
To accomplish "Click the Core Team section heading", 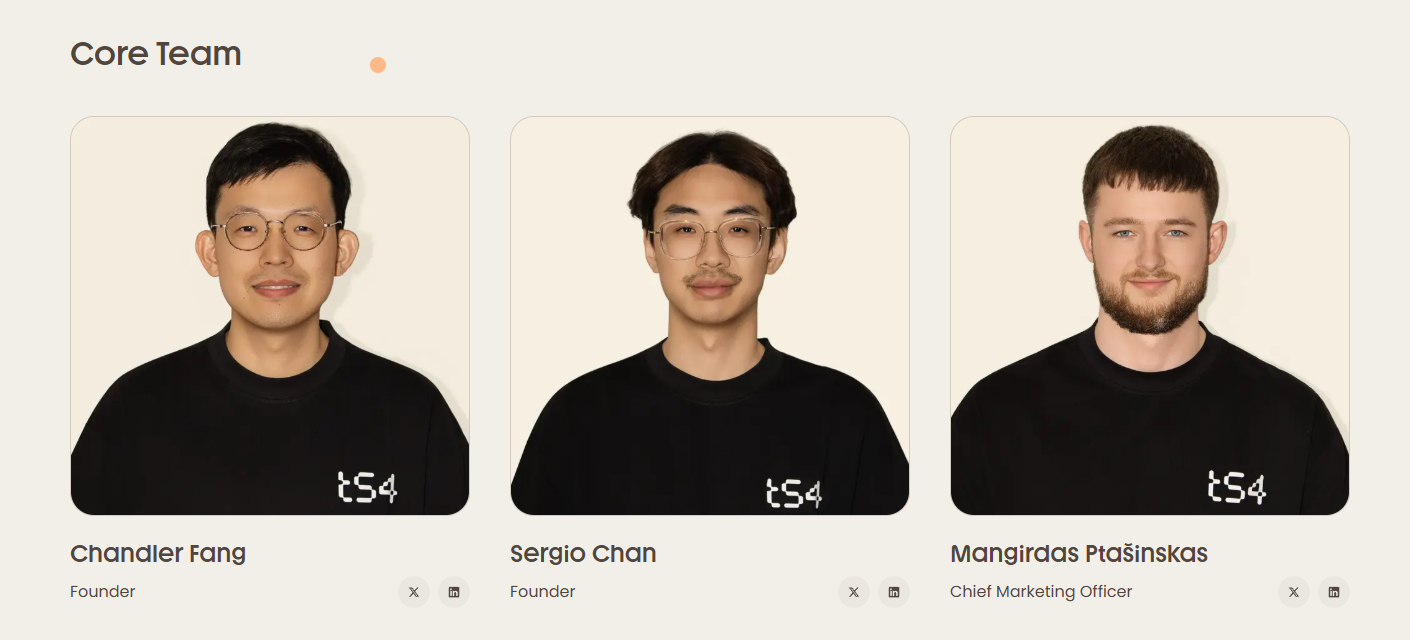I will 156,54.
